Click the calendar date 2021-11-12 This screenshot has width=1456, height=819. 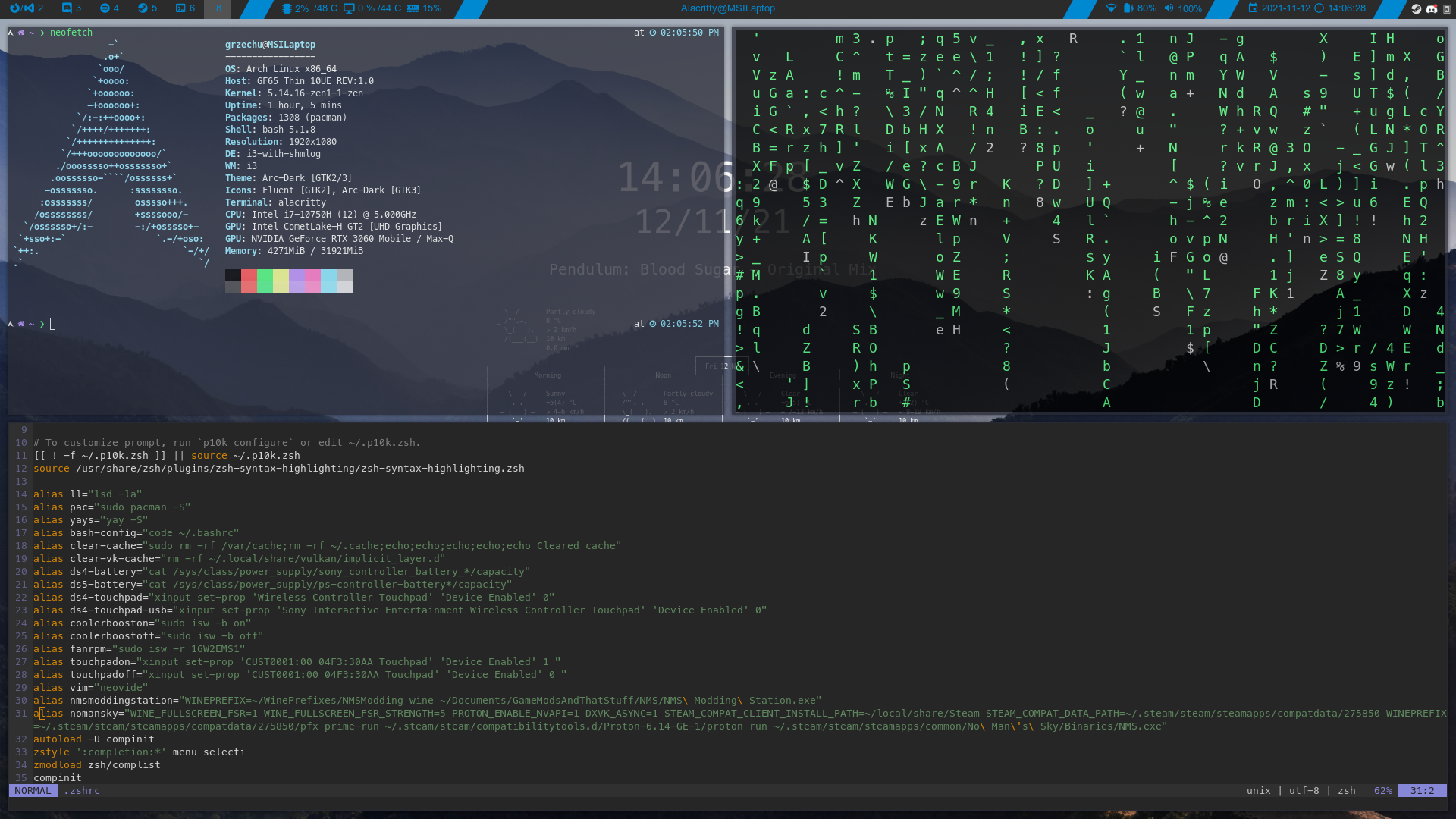coord(1285,8)
